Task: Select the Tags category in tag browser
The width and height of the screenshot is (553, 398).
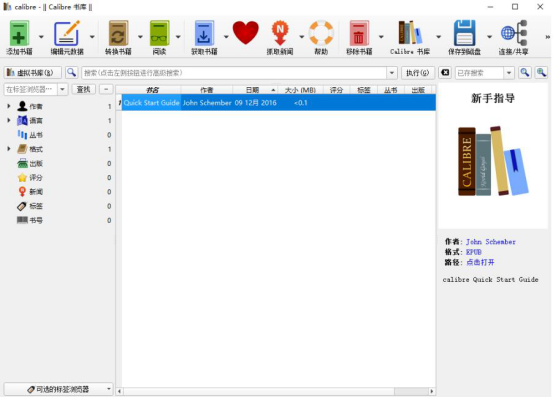Action: tap(36, 206)
